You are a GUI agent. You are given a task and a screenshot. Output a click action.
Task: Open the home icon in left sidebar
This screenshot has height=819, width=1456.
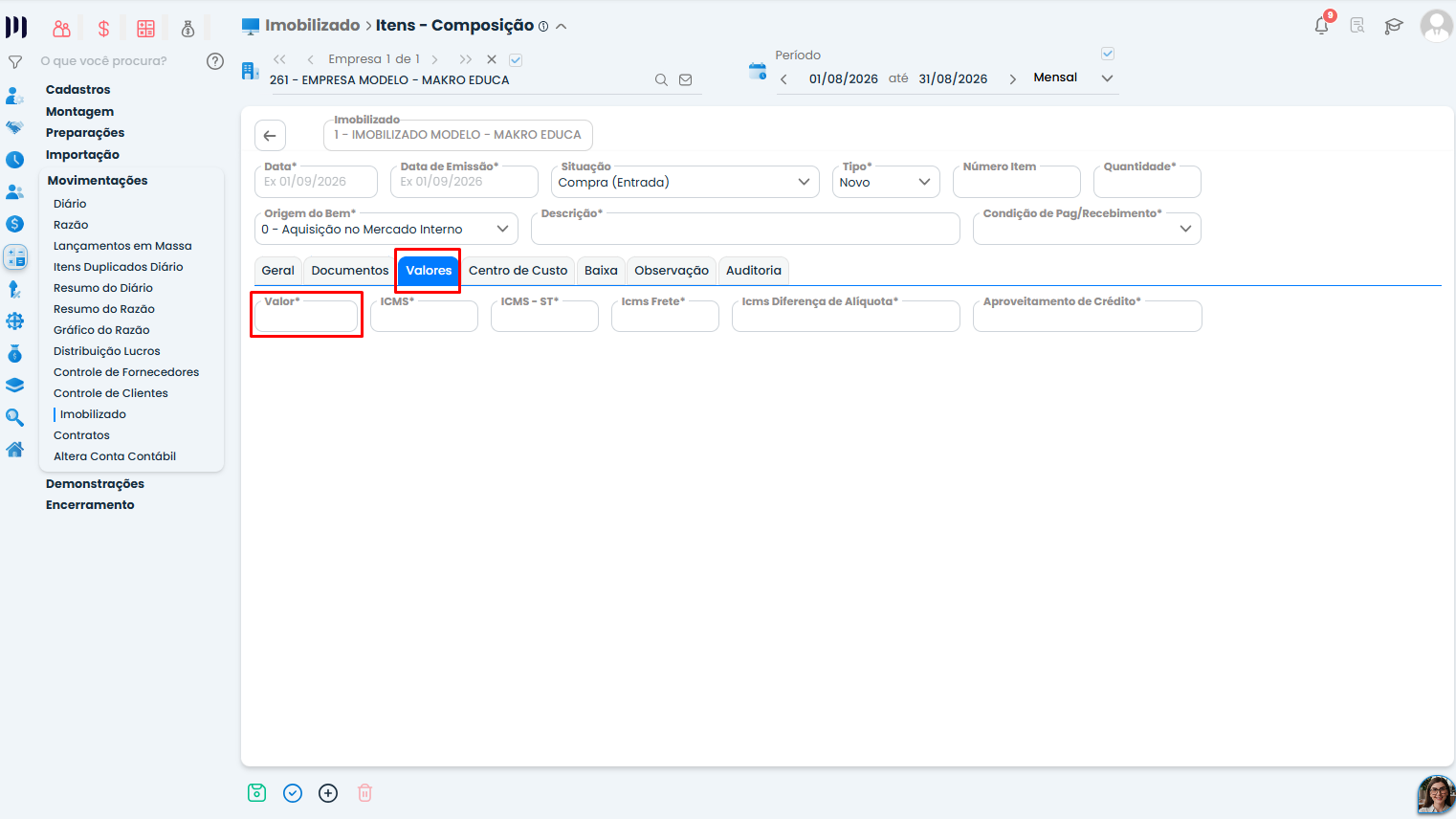point(15,449)
